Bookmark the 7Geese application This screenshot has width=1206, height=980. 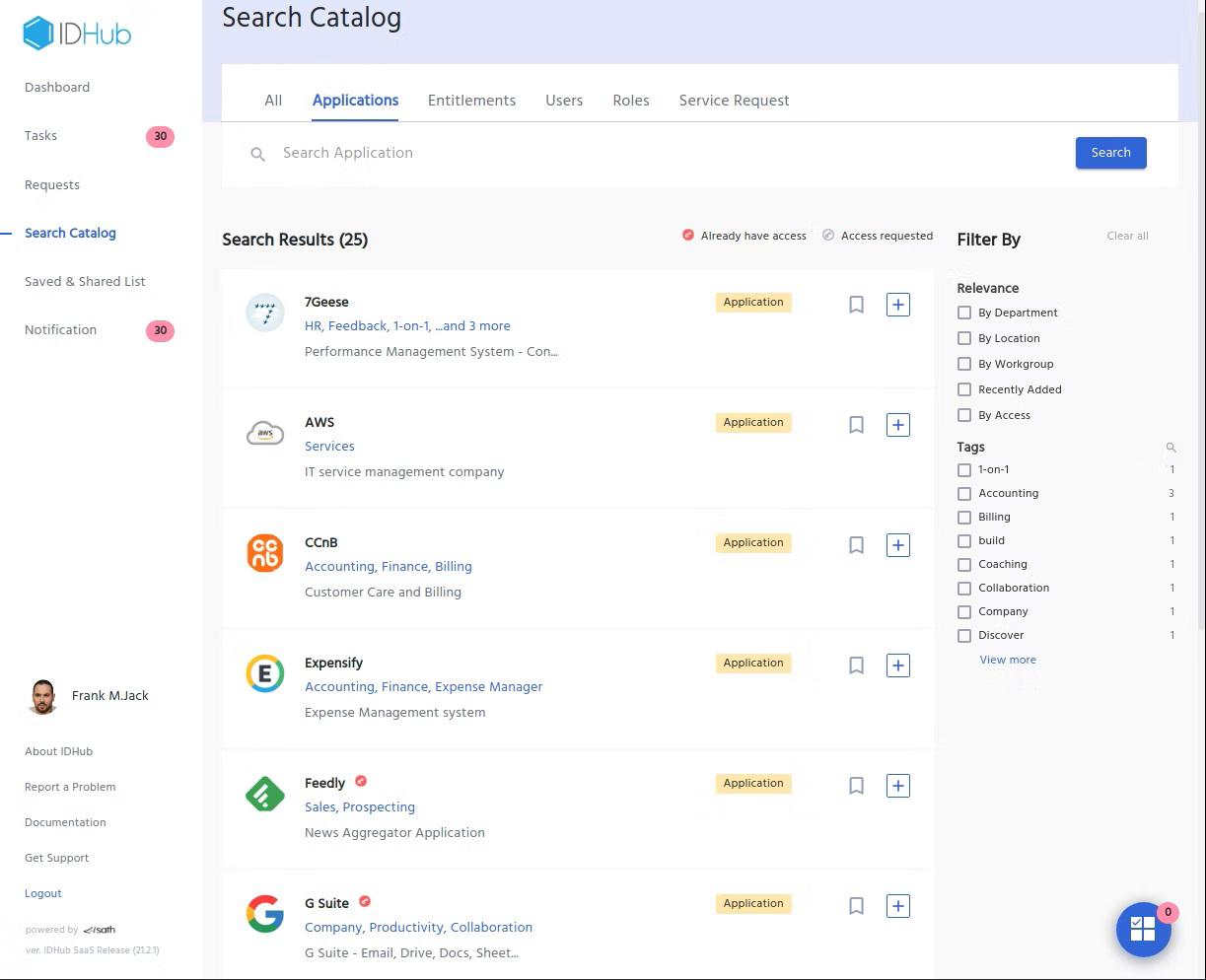pyautogui.click(x=856, y=305)
